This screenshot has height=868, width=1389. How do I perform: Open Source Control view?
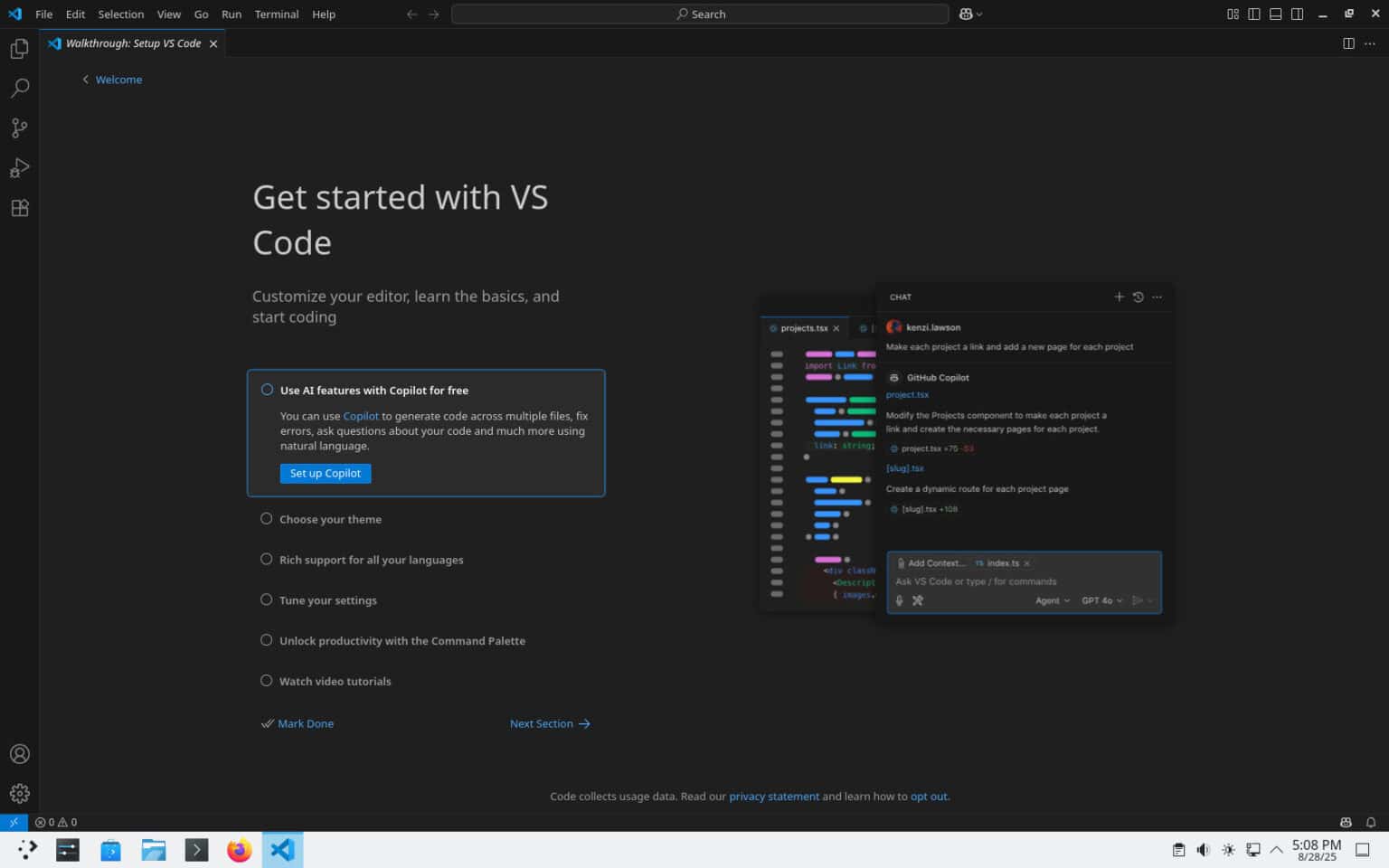[19, 127]
